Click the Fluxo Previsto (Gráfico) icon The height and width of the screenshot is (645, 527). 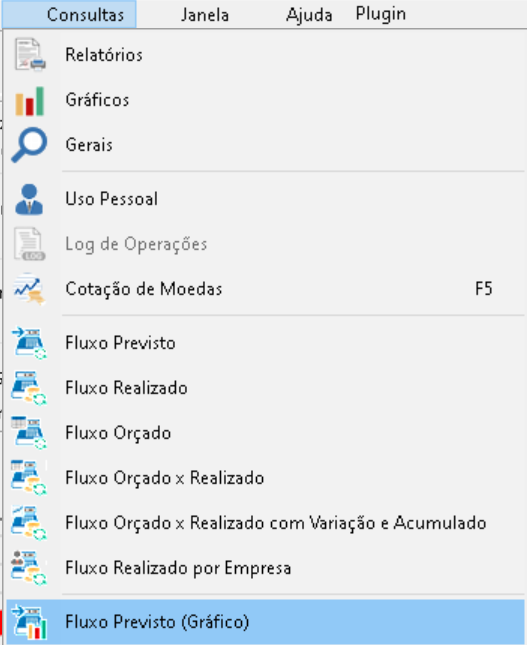29,622
